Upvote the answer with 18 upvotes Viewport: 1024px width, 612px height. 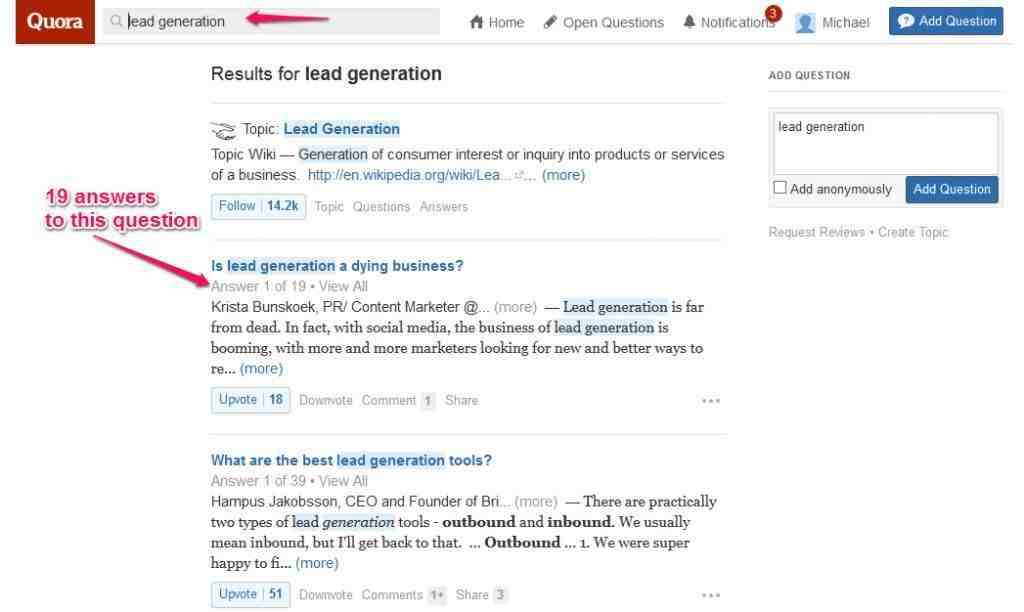coord(250,400)
